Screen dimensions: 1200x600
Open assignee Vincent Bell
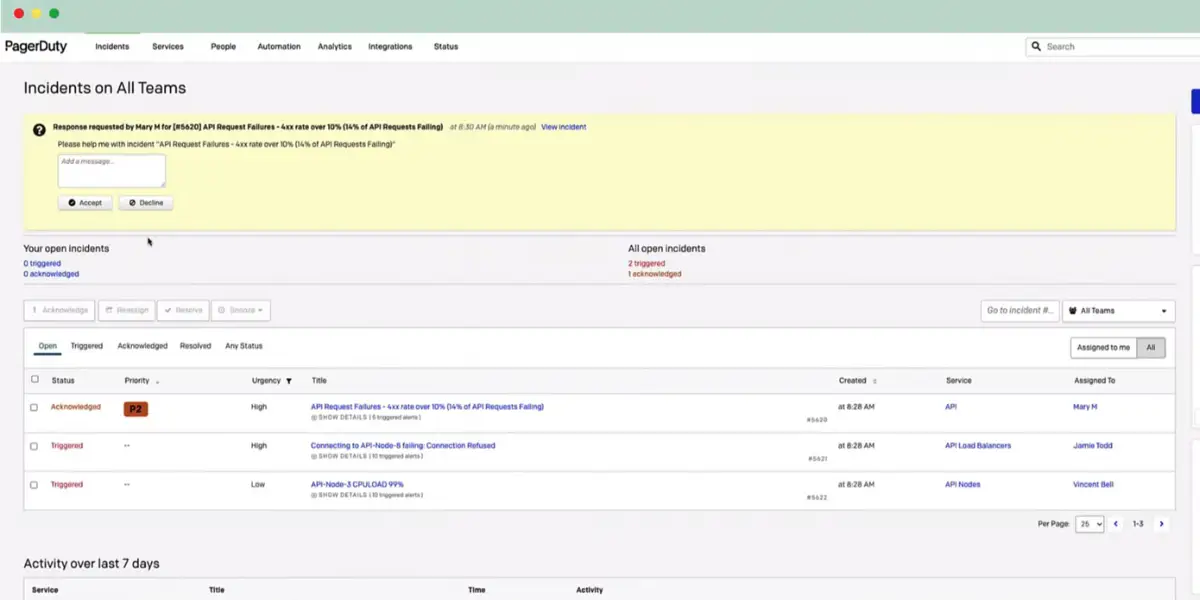click(1093, 485)
